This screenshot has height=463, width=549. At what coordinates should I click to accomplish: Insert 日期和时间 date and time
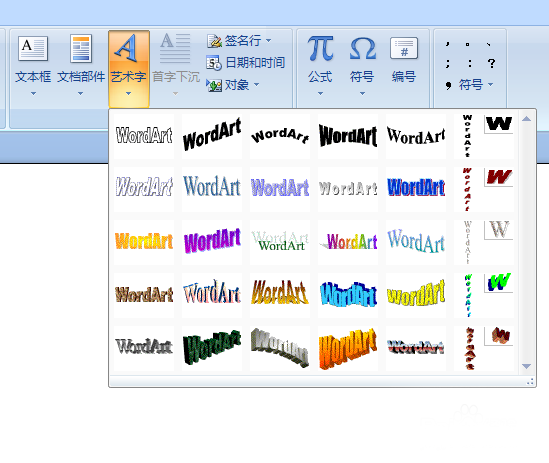point(245,63)
